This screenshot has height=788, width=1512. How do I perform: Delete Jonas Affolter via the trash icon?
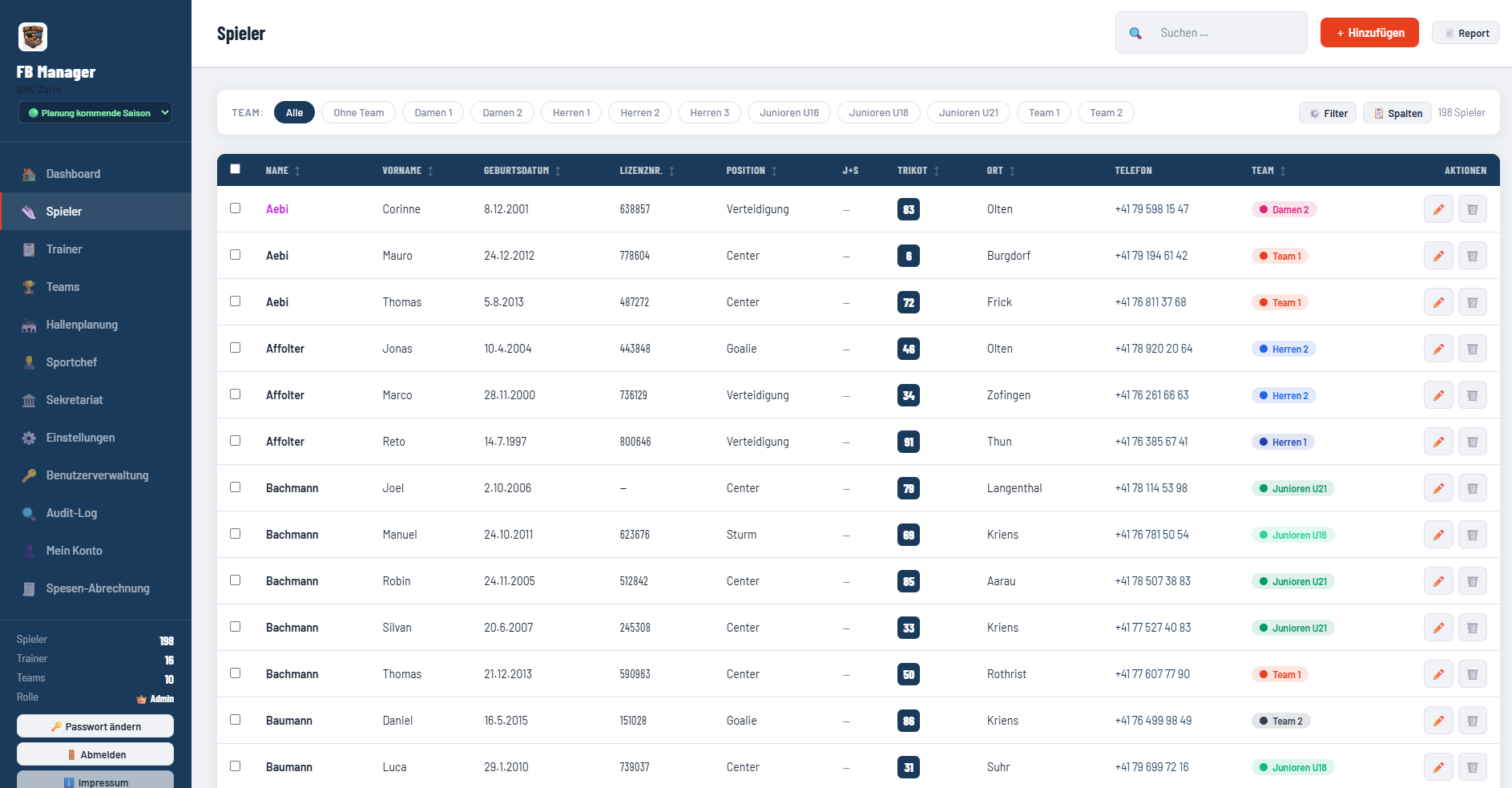tap(1472, 349)
